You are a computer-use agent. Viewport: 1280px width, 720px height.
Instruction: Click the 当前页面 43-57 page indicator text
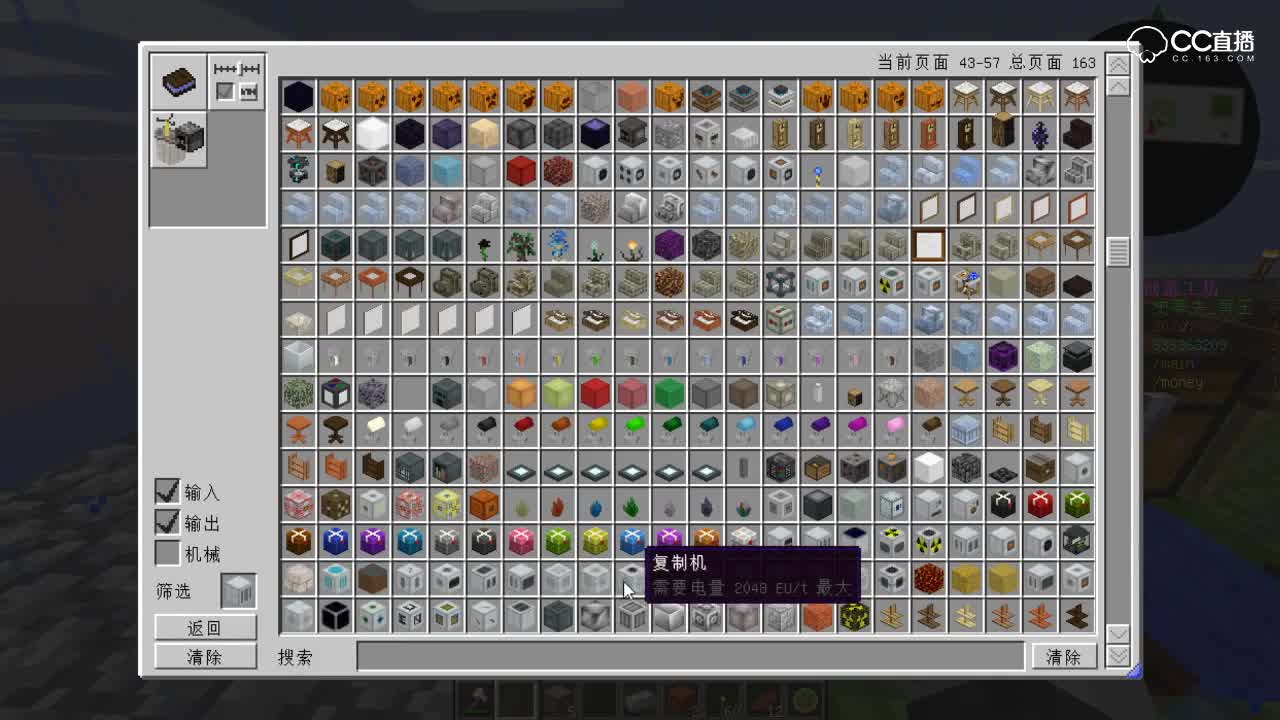pos(939,62)
